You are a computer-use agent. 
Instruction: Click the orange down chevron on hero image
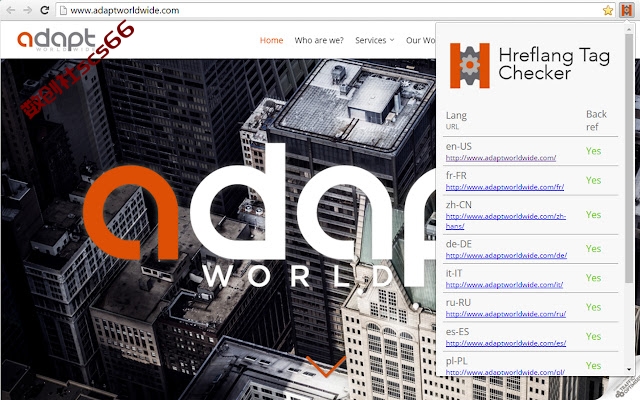pos(326,366)
